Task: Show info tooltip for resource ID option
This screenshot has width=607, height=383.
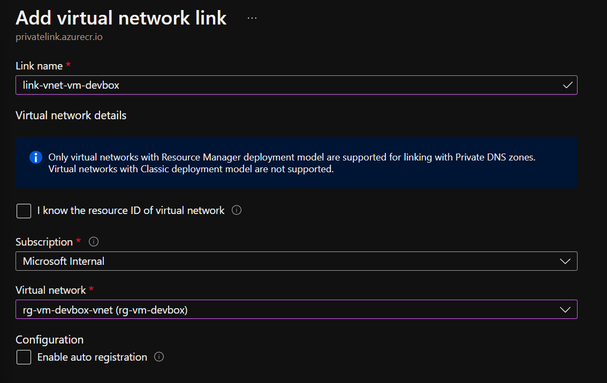Action: tap(237, 210)
